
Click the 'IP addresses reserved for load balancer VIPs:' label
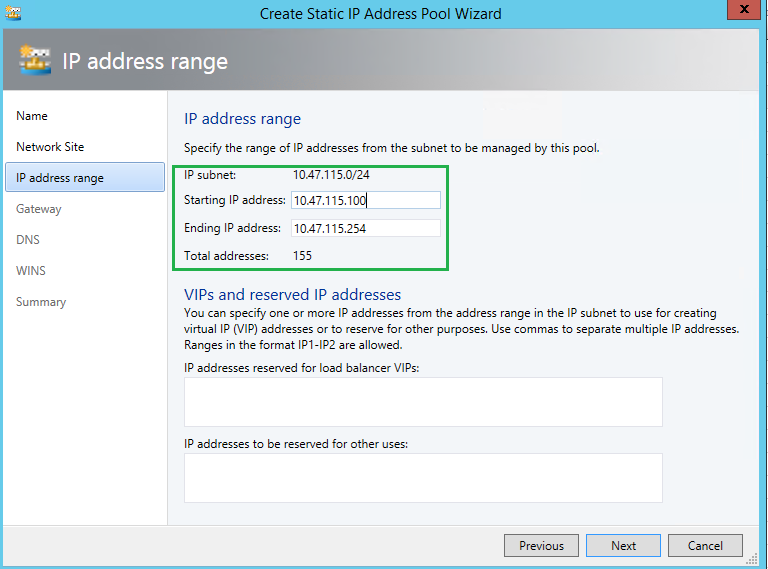pos(302,368)
